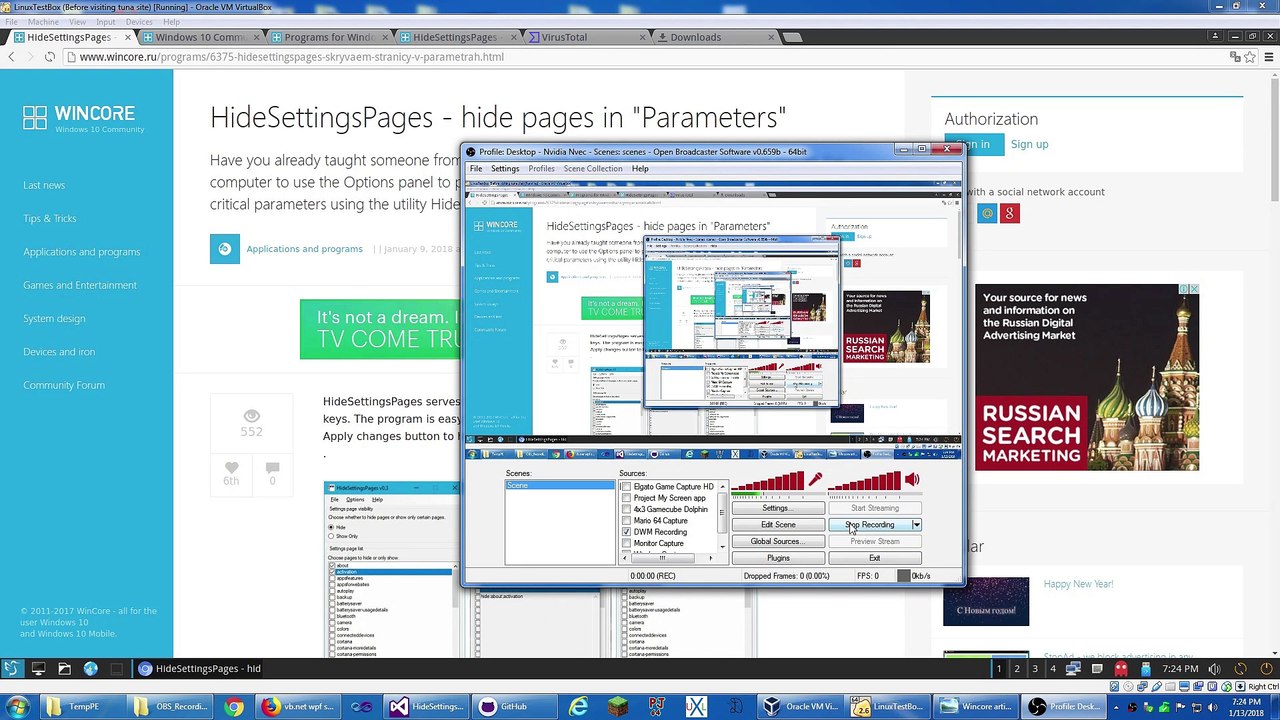Switch to guest workspace 2

1017,668
